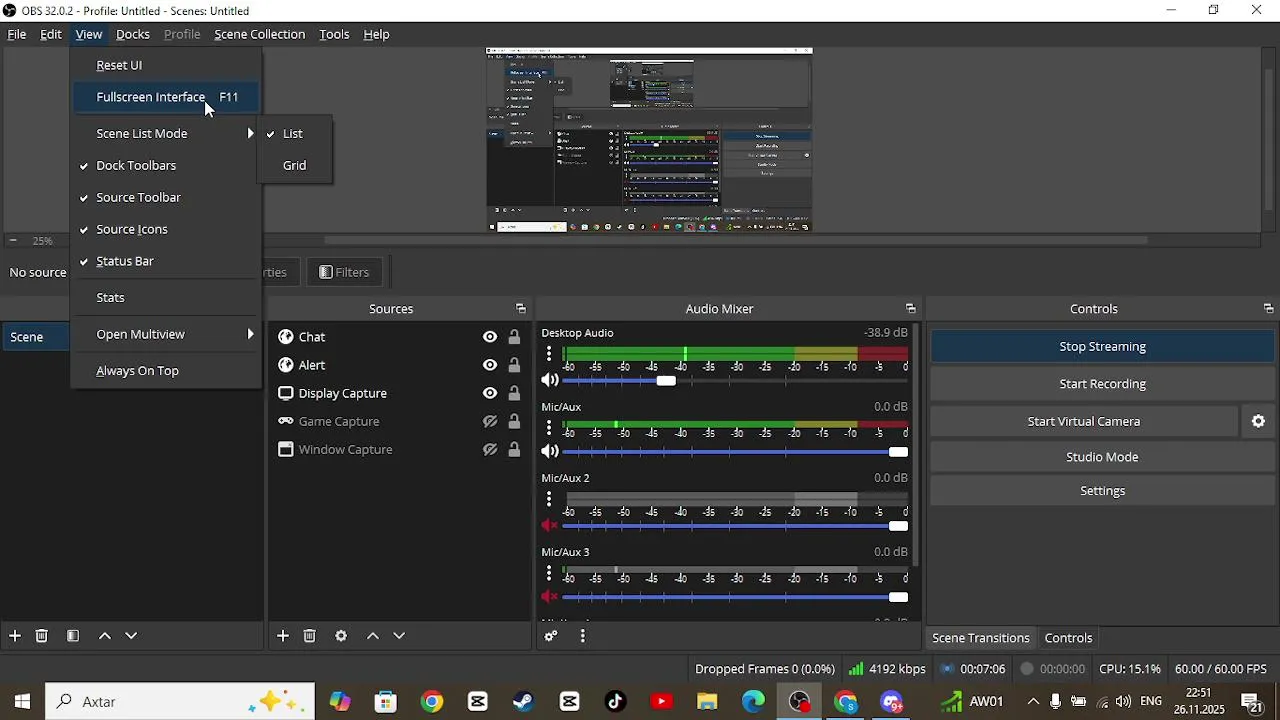Screen dimensions: 1280x720
Task: Show the Window Capture source
Action: [x=490, y=449]
